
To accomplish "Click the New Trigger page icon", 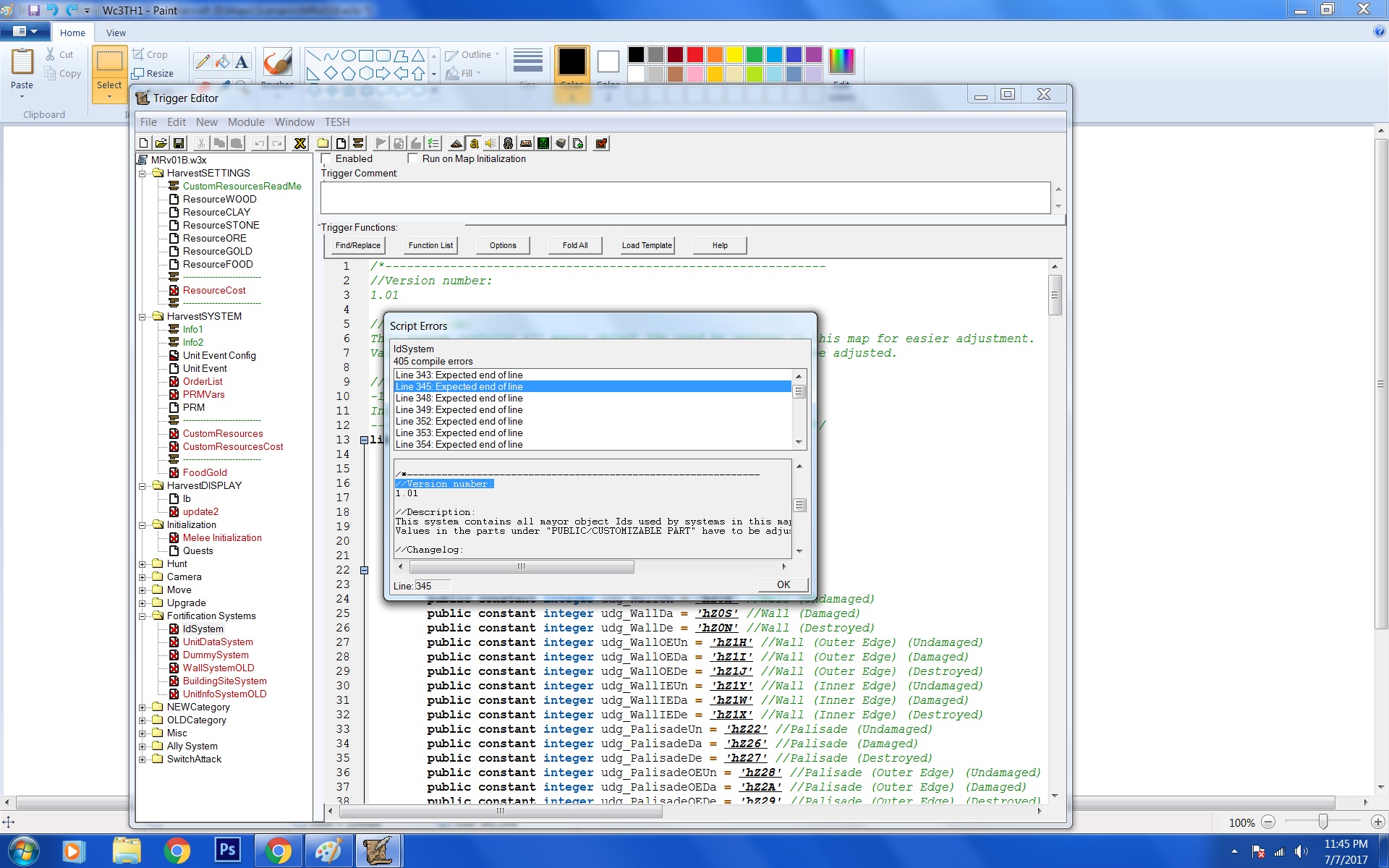I will pos(341,143).
